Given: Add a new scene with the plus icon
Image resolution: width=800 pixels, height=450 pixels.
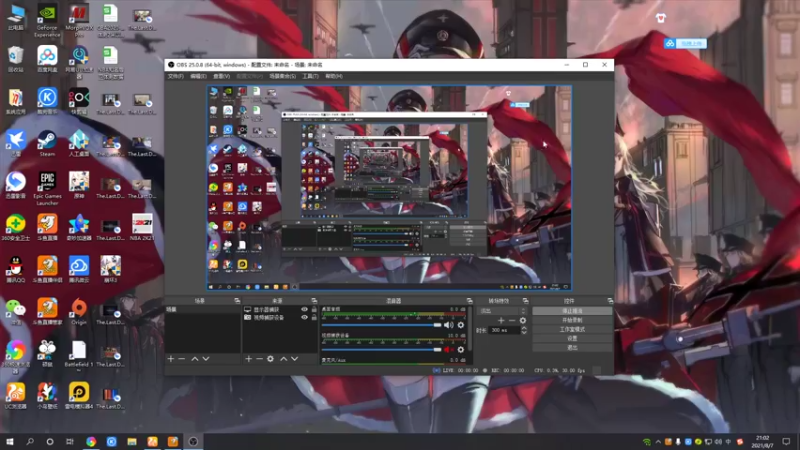Looking at the screenshot, I should pyautogui.click(x=171, y=359).
